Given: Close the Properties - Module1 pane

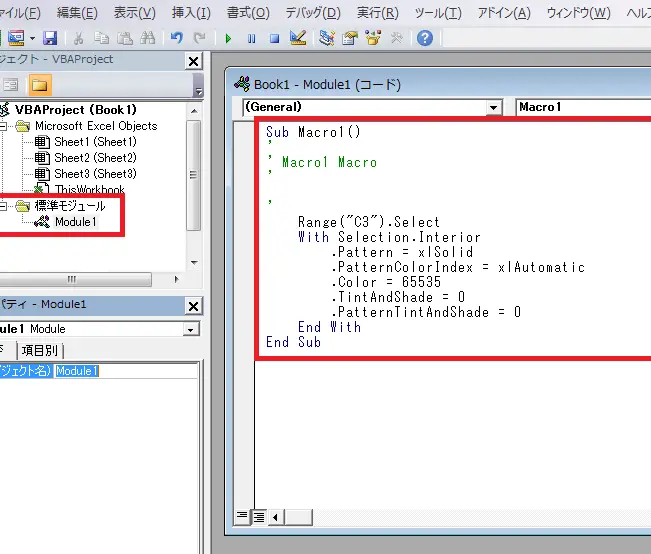Looking at the screenshot, I should click(x=193, y=306).
